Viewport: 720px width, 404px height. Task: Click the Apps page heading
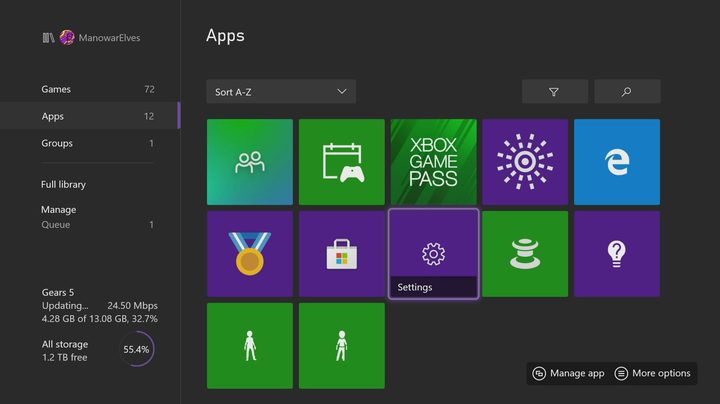point(225,36)
